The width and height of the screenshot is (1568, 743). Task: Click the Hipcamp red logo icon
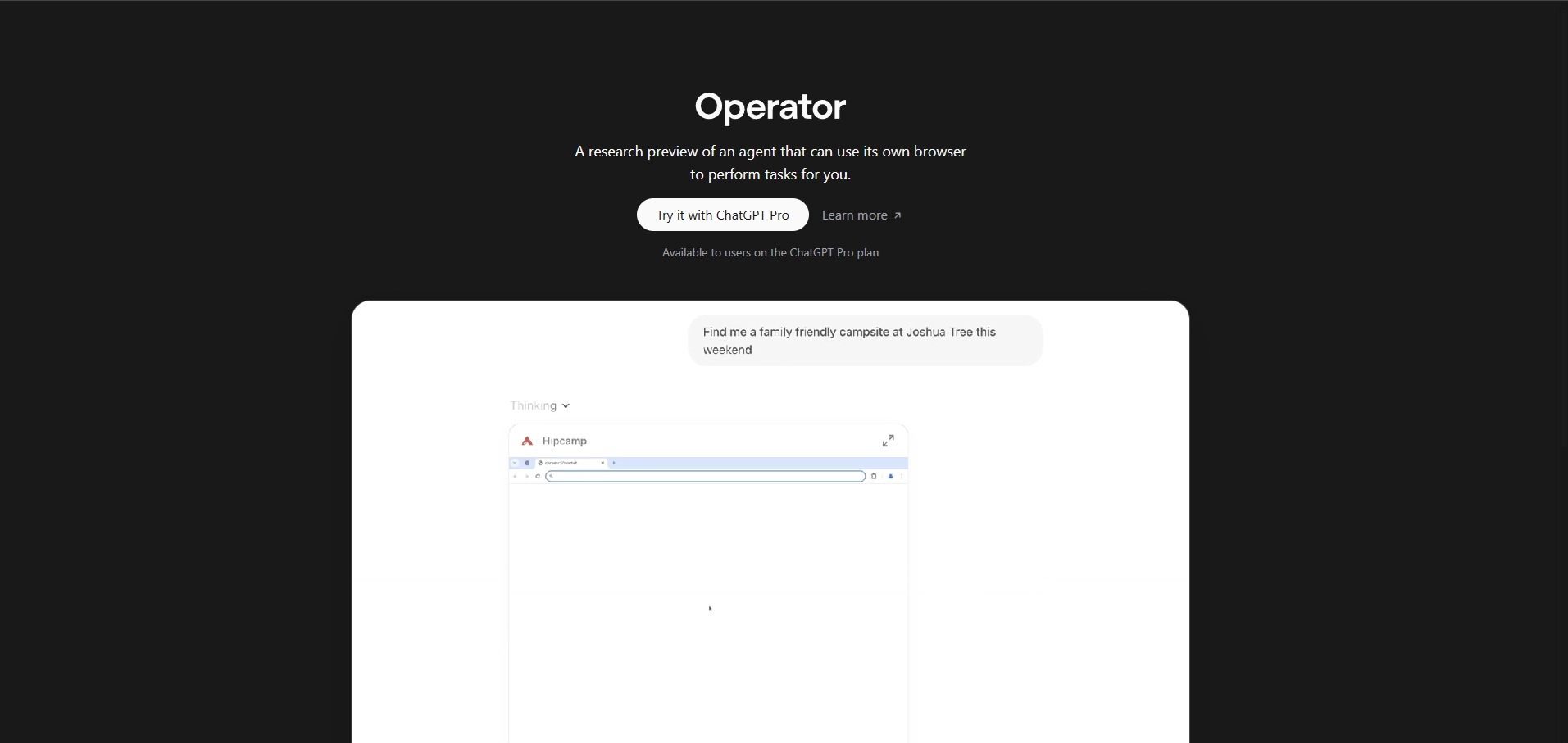click(528, 441)
